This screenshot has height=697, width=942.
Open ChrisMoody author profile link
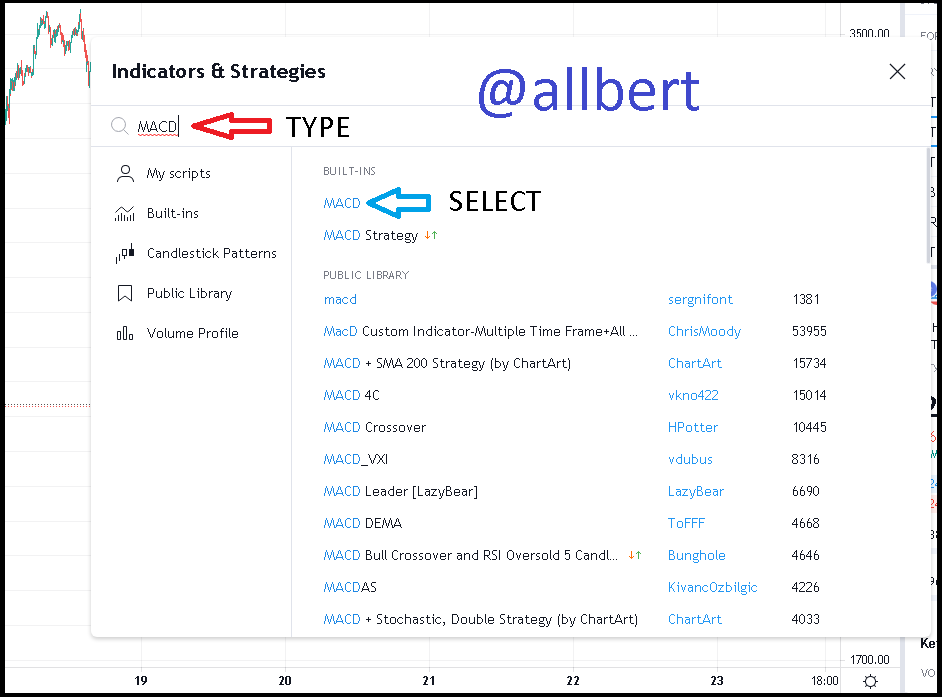[x=704, y=331]
